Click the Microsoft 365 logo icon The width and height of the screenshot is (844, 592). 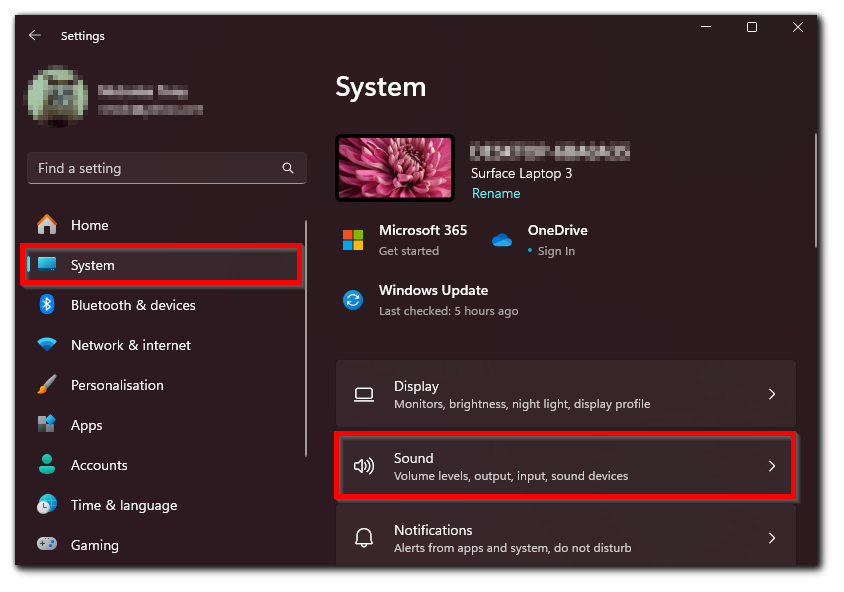pos(353,240)
